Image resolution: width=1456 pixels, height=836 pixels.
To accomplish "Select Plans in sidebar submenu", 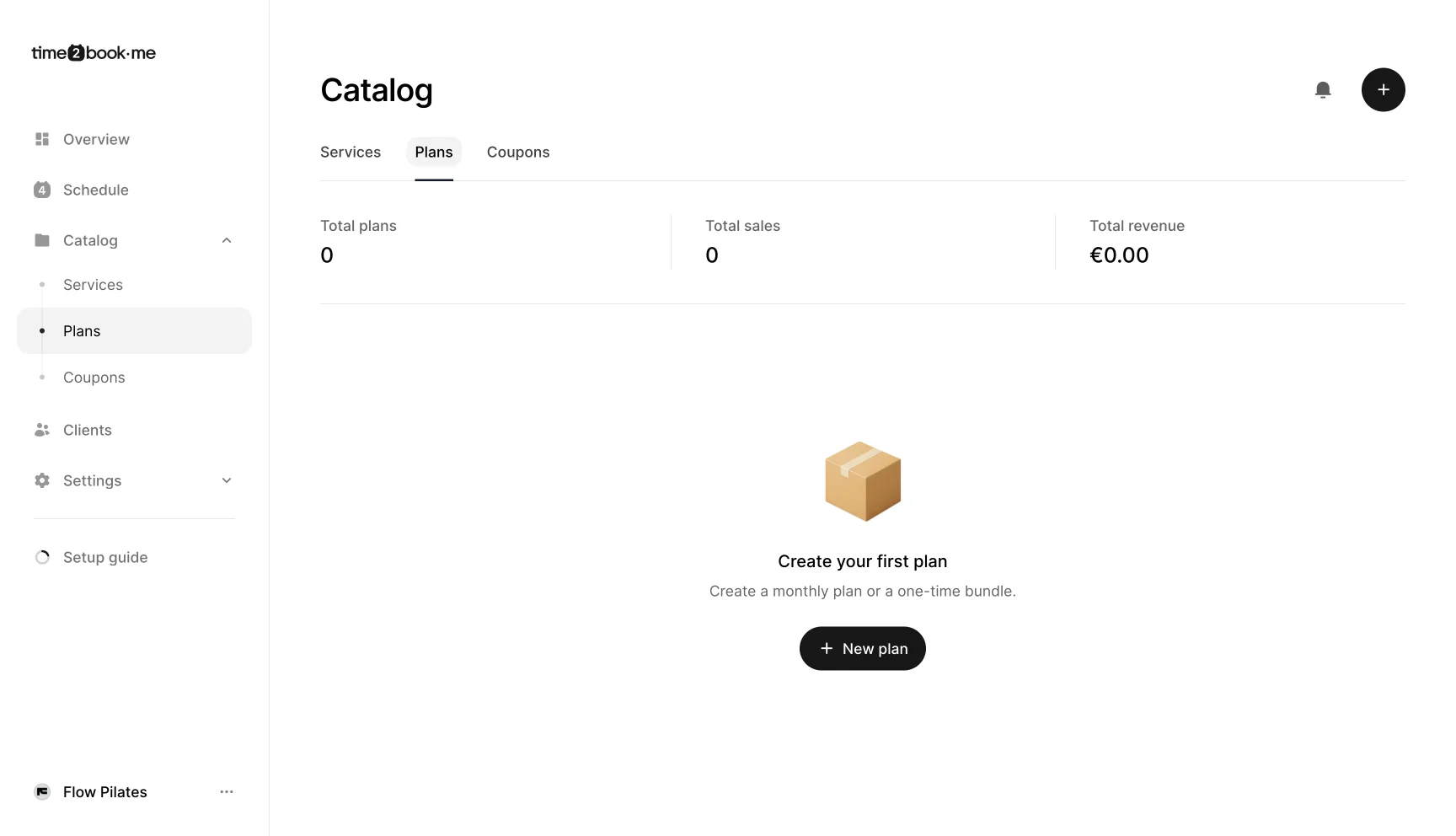I will click(82, 331).
